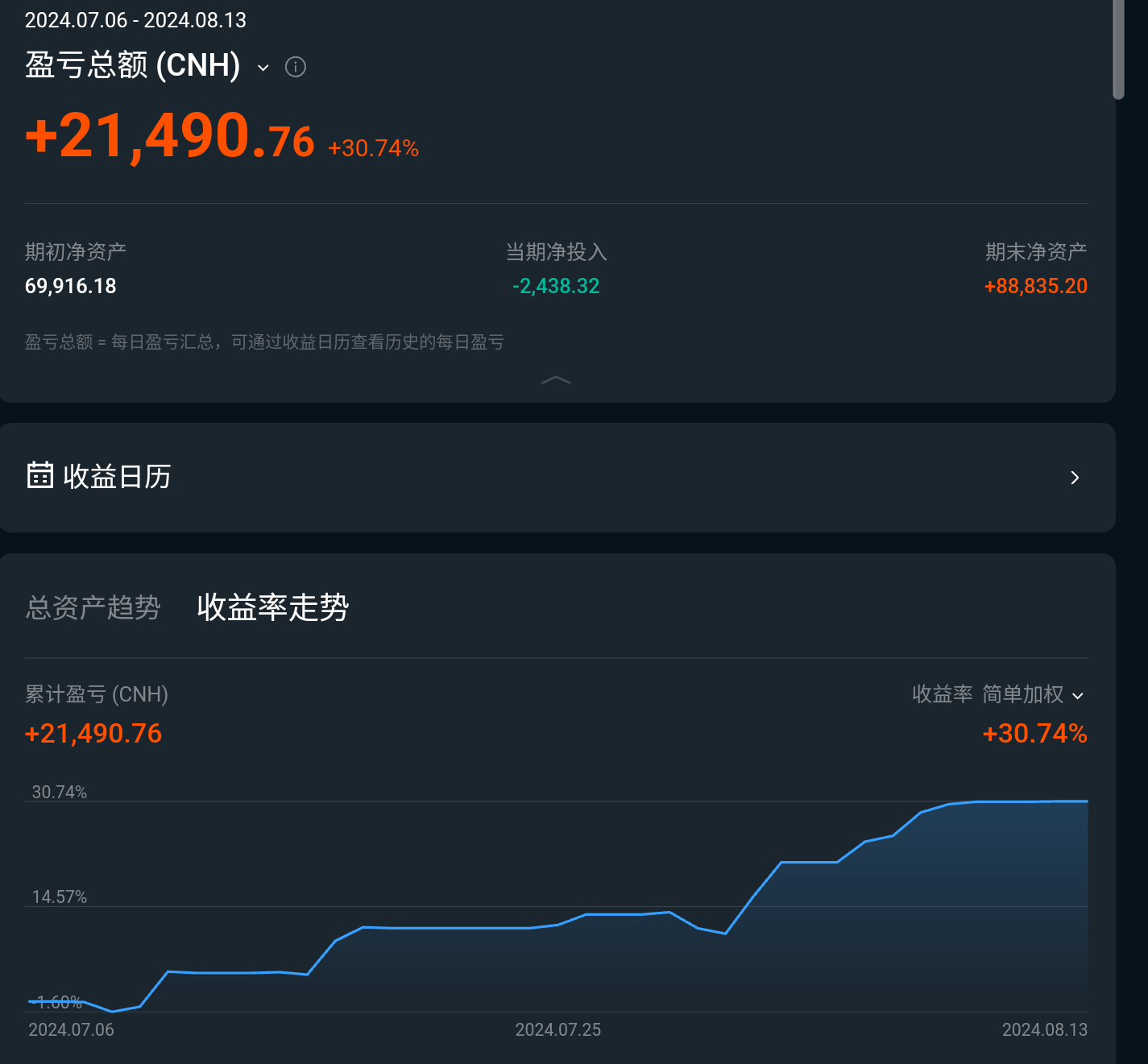Click the 2024.07.25 chart axis date
1148x1064 pixels.
(x=558, y=1030)
